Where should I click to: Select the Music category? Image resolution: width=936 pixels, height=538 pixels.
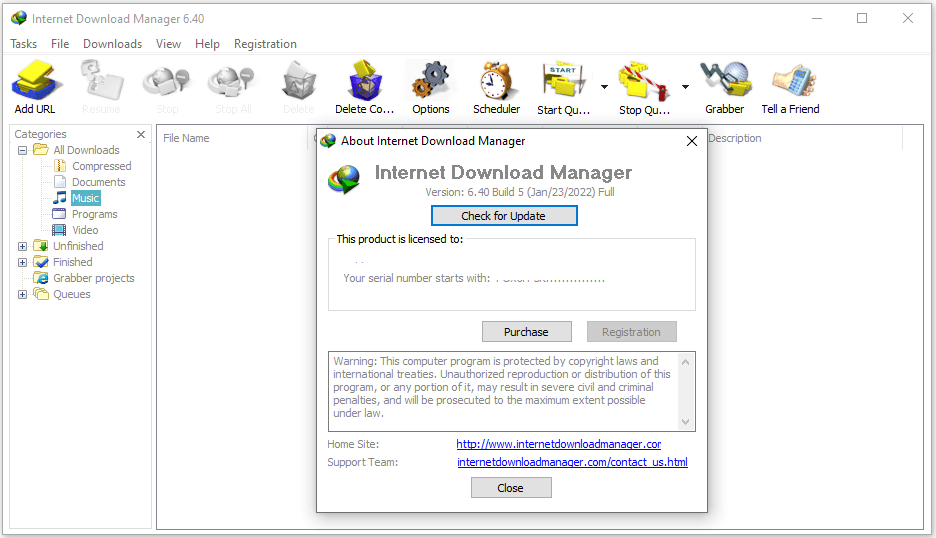tap(85, 198)
